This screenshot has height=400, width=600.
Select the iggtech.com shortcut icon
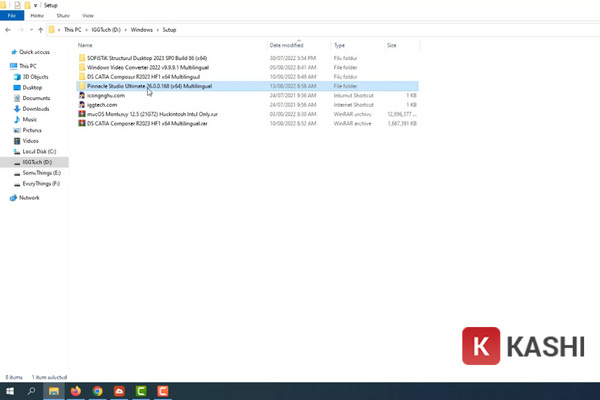tap(82, 104)
